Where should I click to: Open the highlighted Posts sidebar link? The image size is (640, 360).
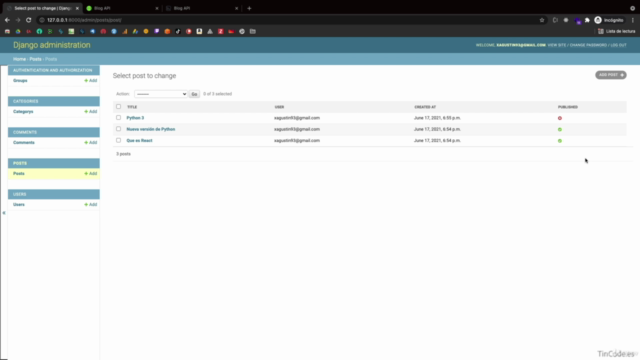tap(19, 173)
